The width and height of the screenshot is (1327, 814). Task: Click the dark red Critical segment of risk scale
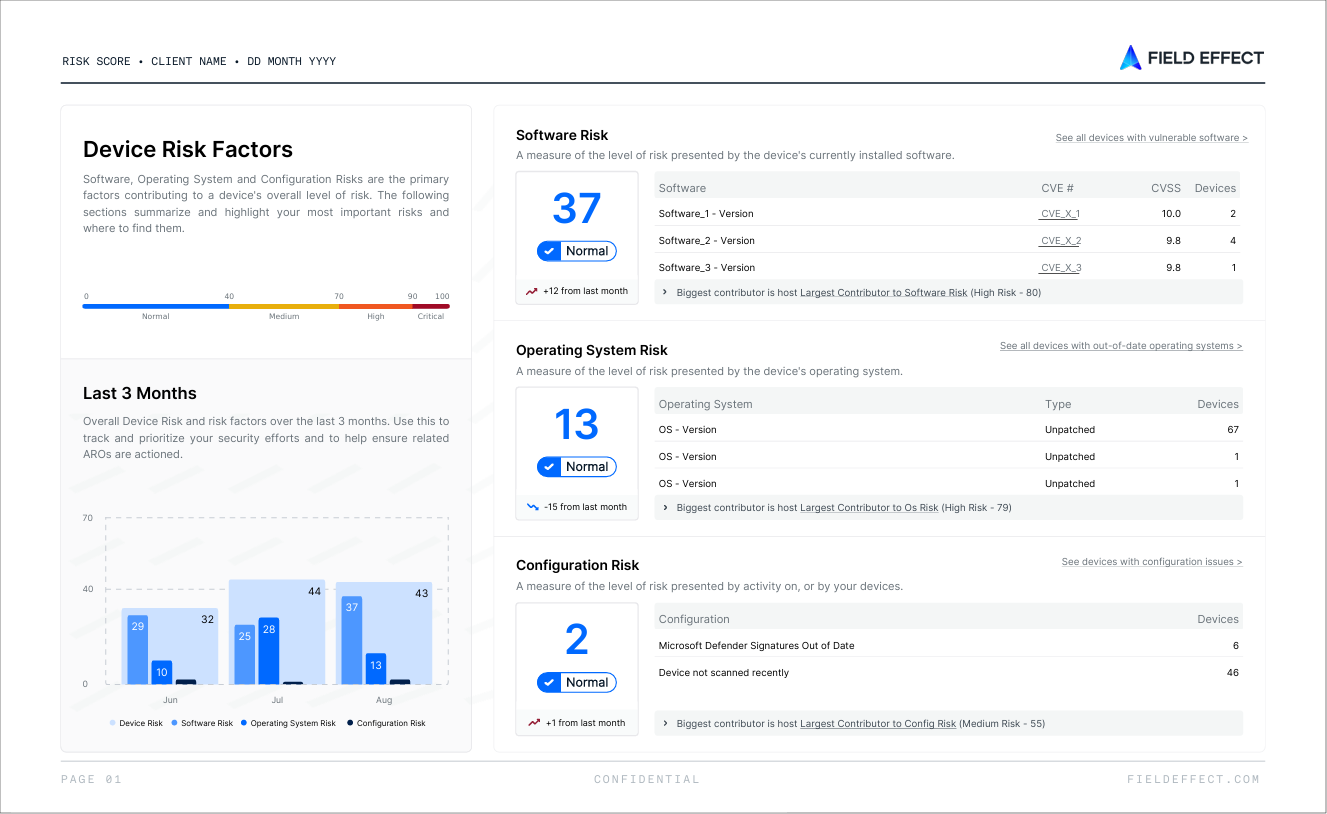(431, 306)
